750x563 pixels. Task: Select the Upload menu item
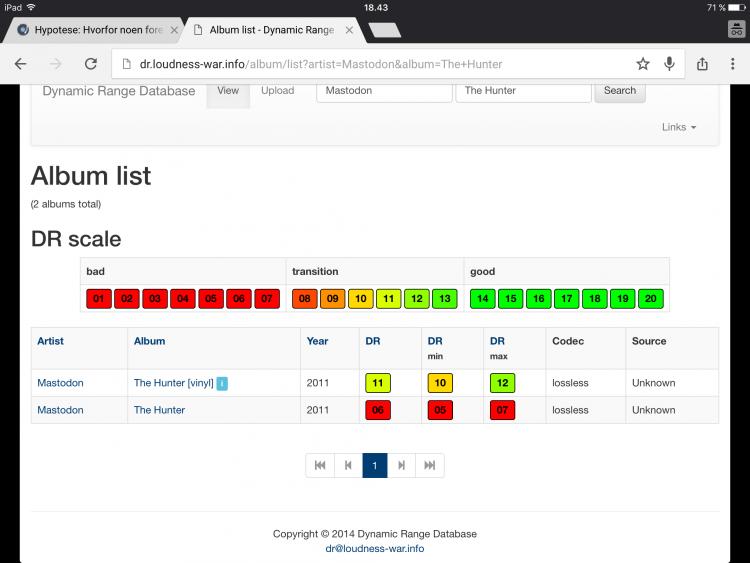[x=277, y=91]
